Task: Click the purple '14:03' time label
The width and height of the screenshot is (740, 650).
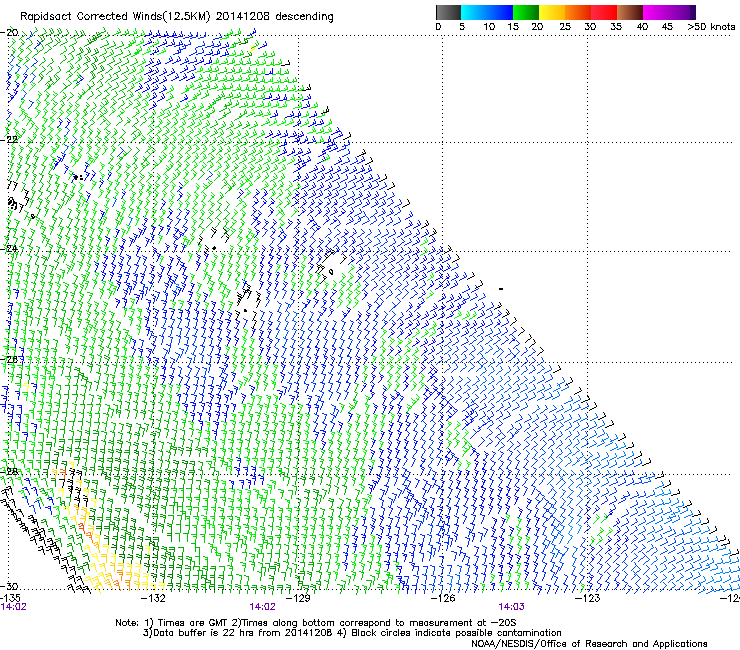Action: click(512, 607)
